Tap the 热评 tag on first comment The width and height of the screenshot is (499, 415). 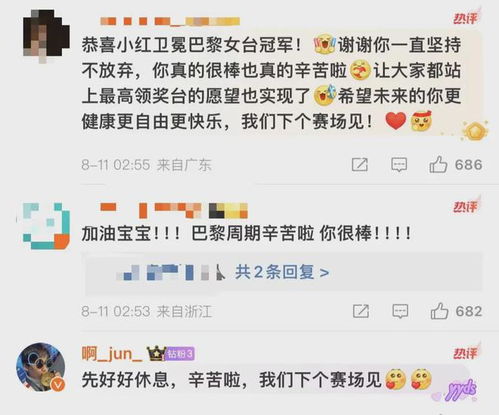click(x=465, y=17)
